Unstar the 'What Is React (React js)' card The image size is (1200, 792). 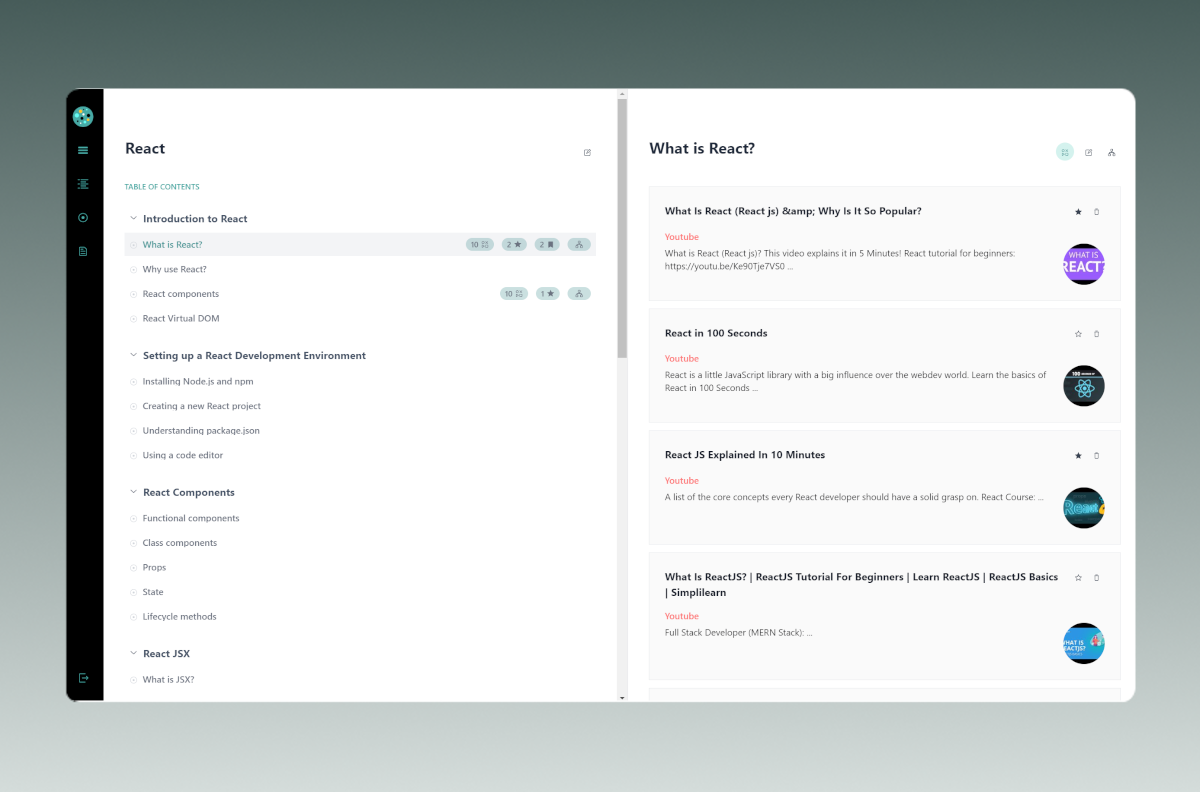1078,212
